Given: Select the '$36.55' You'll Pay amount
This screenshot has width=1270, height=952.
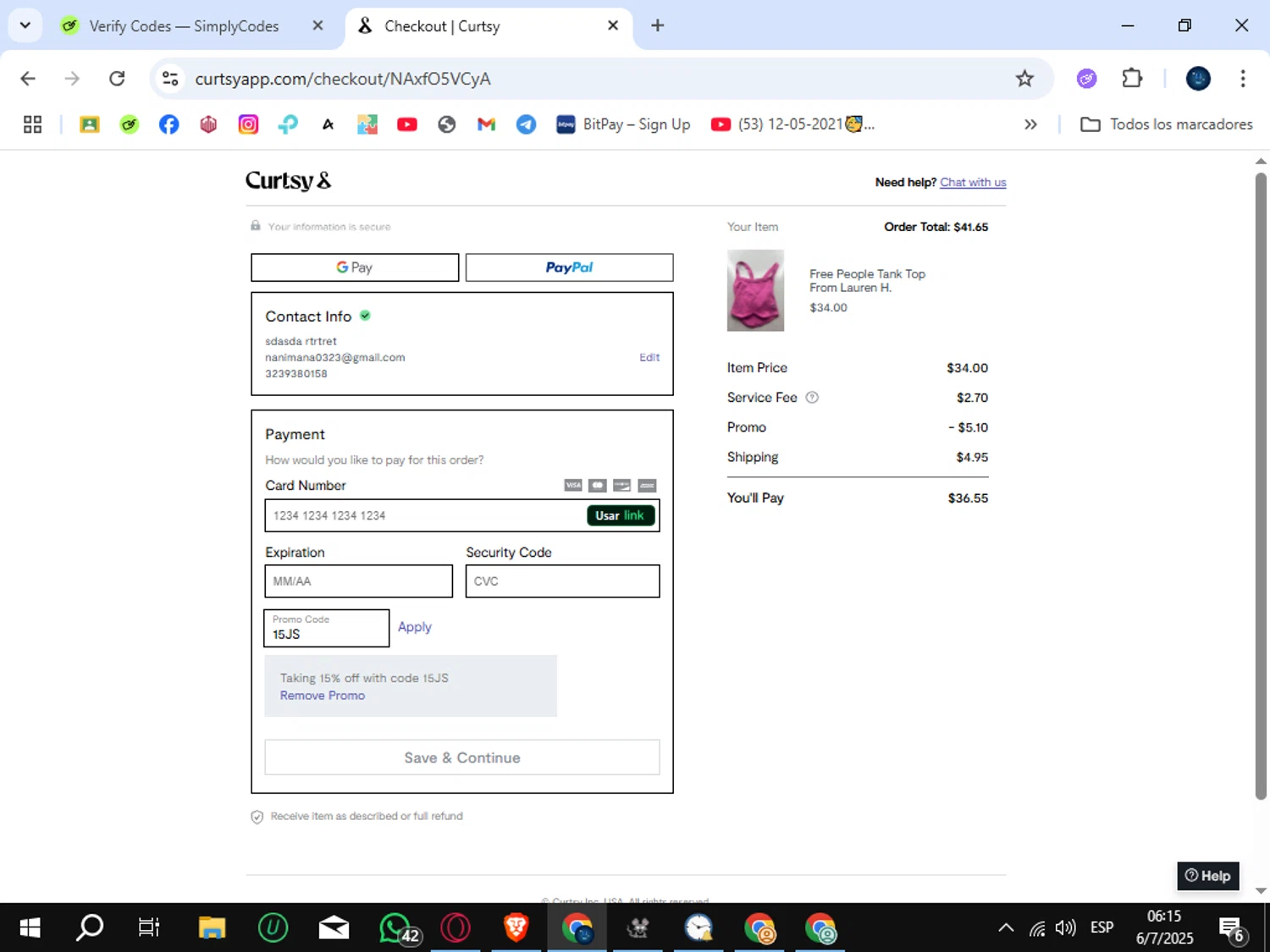Looking at the screenshot, I should [968, 498].
